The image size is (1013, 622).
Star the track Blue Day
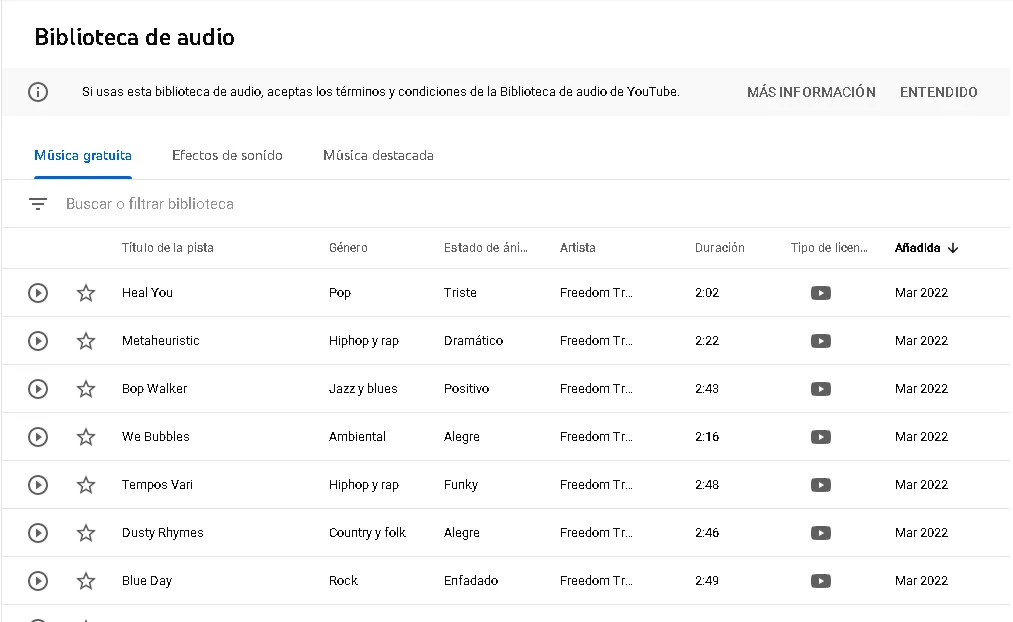point(85,580)
